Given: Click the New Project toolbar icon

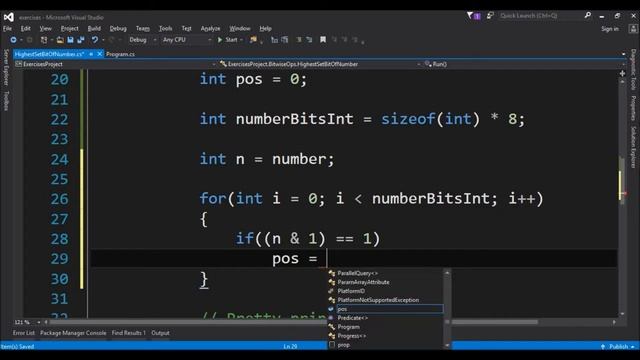Looking at the screenshot, I should point(44,40).
